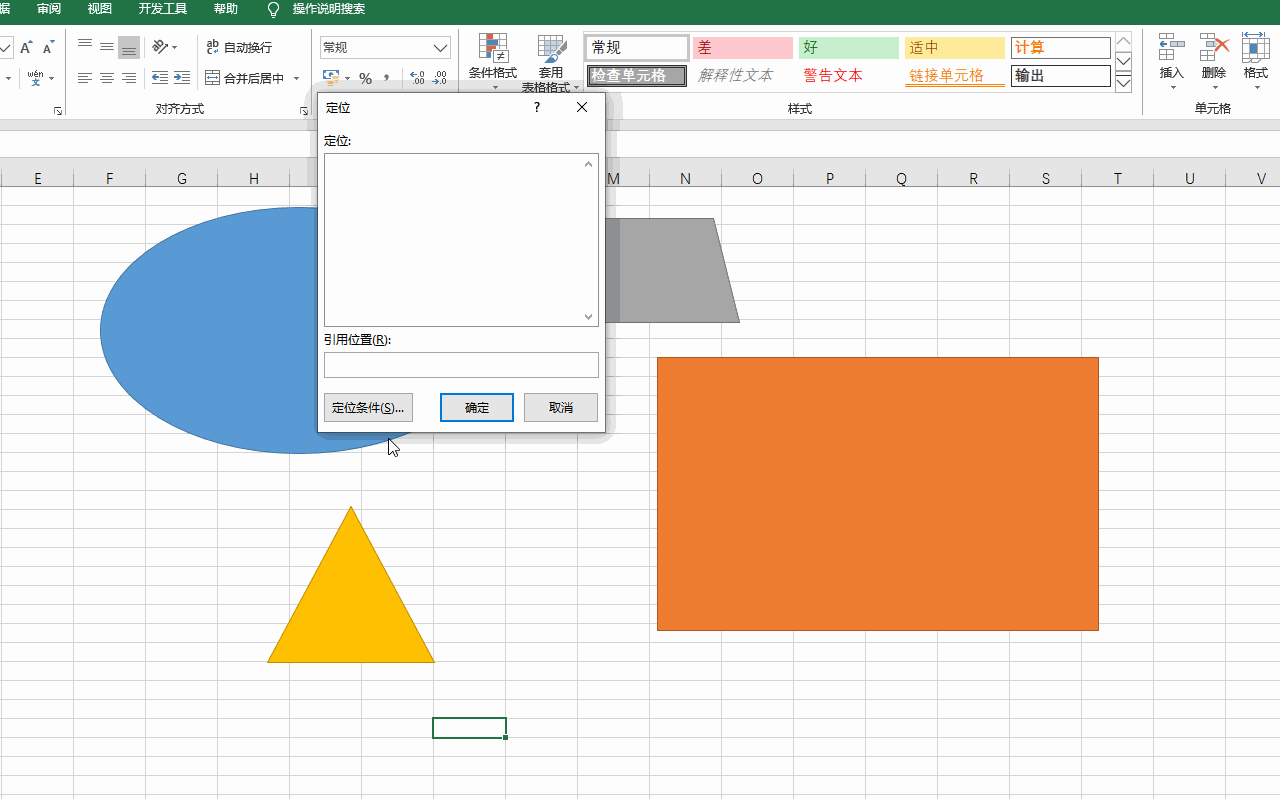This screenshot has height=799, width=1280.
Task: Apply the green 好 cell style
Action: tap(848, 48)
